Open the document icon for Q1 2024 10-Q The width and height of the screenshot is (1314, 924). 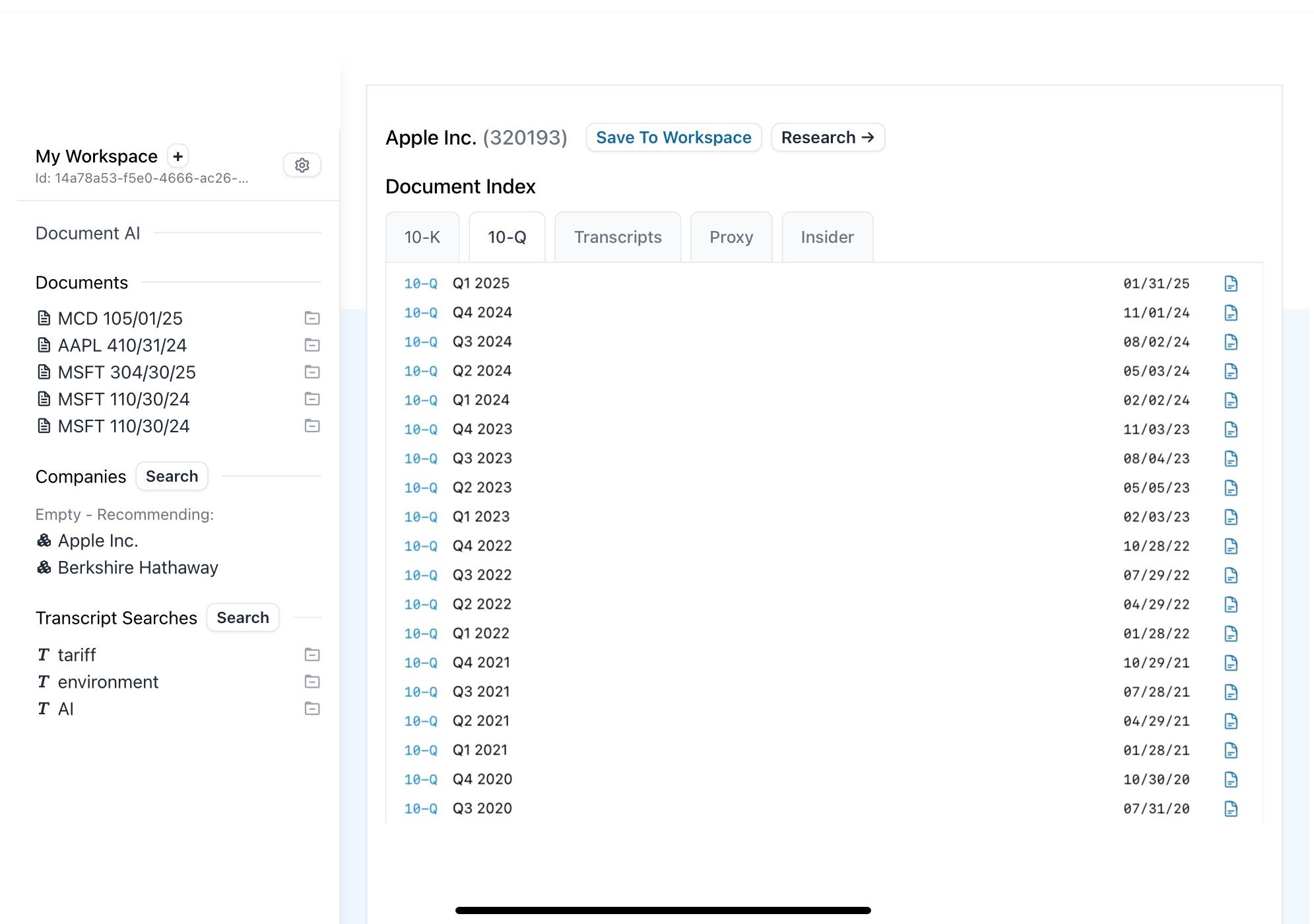tap(1231, 400)
